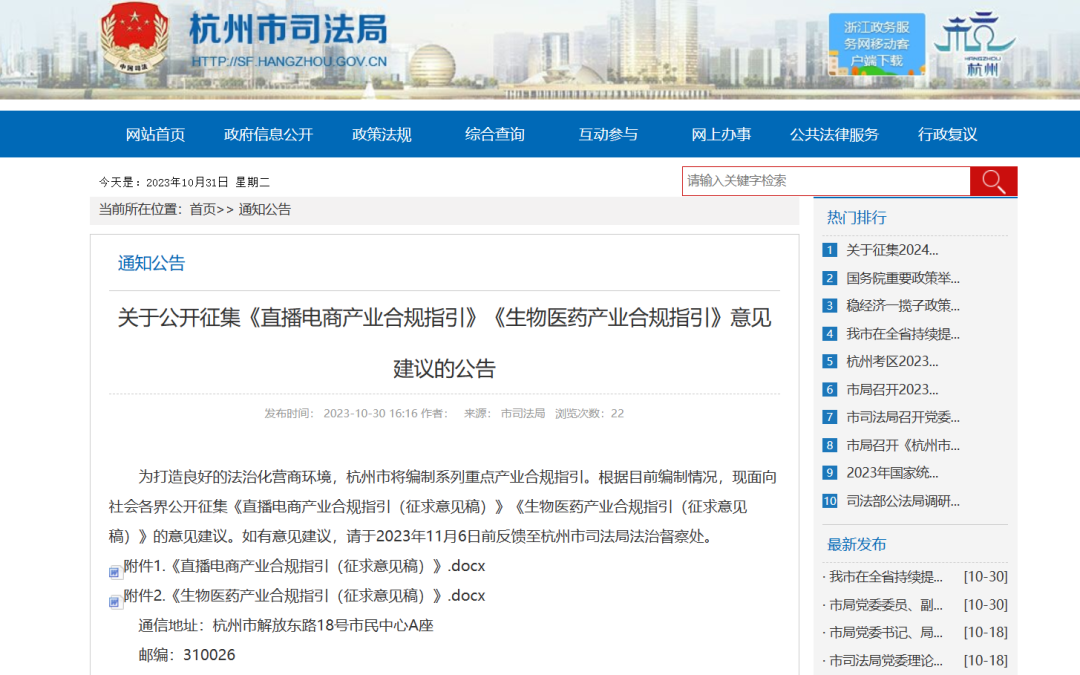Screen dimensions: 1080x675
Task: Click the 通知公告 section heading link
Action: click(149, 264)
